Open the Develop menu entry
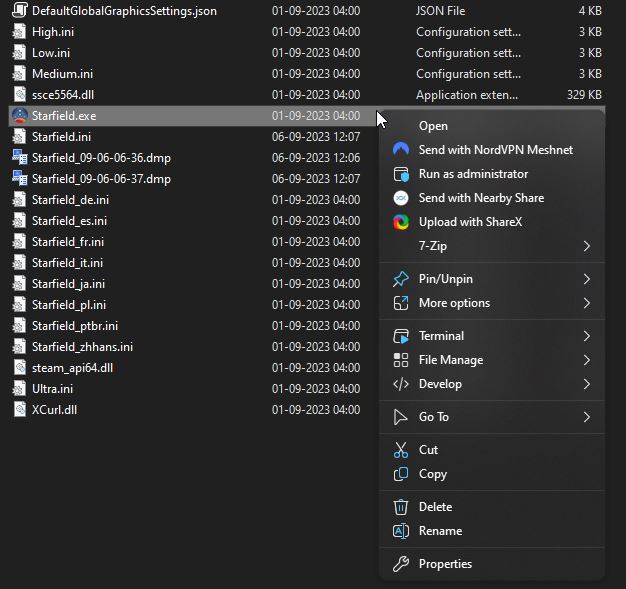Screen dimensions: 626x589 tap(491, 384)
